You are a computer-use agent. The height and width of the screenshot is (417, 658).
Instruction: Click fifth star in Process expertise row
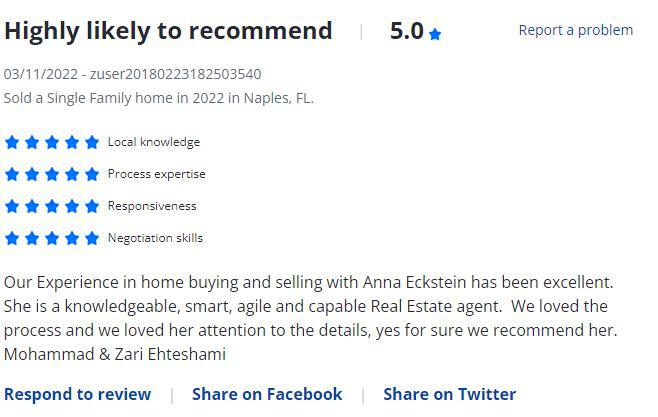92,174
